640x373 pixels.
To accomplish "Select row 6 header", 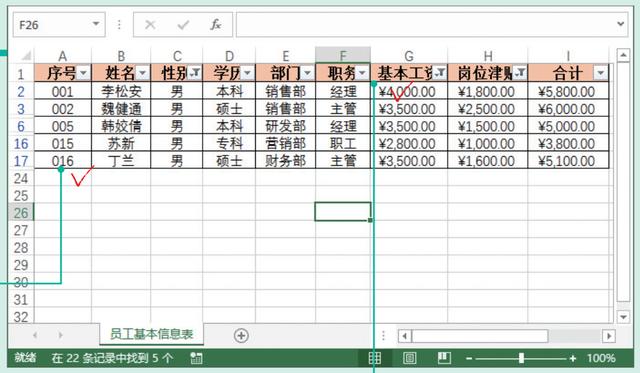I will 21,126.
